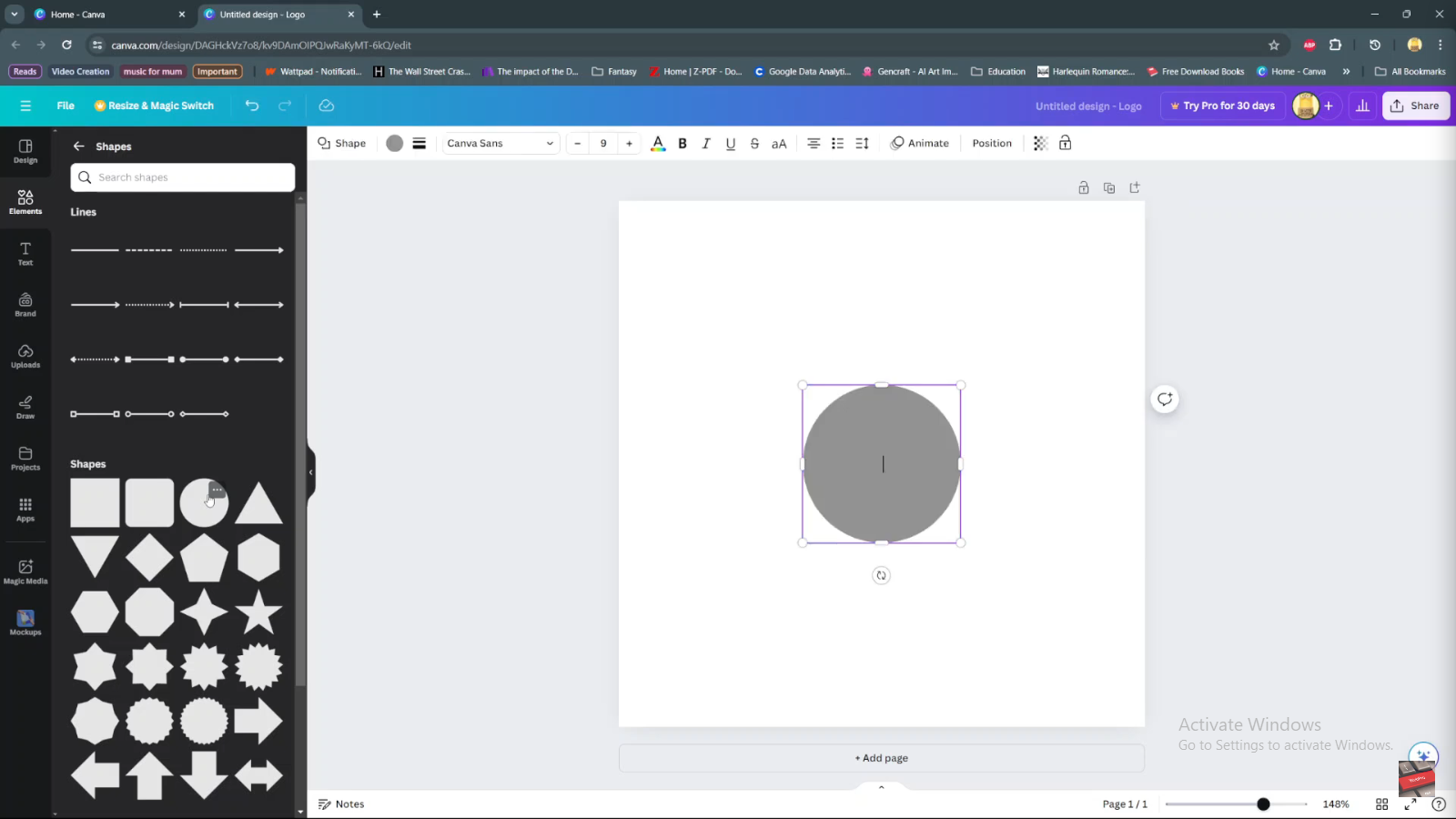Open the Uploads panel in sidebar
This screenshot has width=1456, height=819.
click(25, 356)
